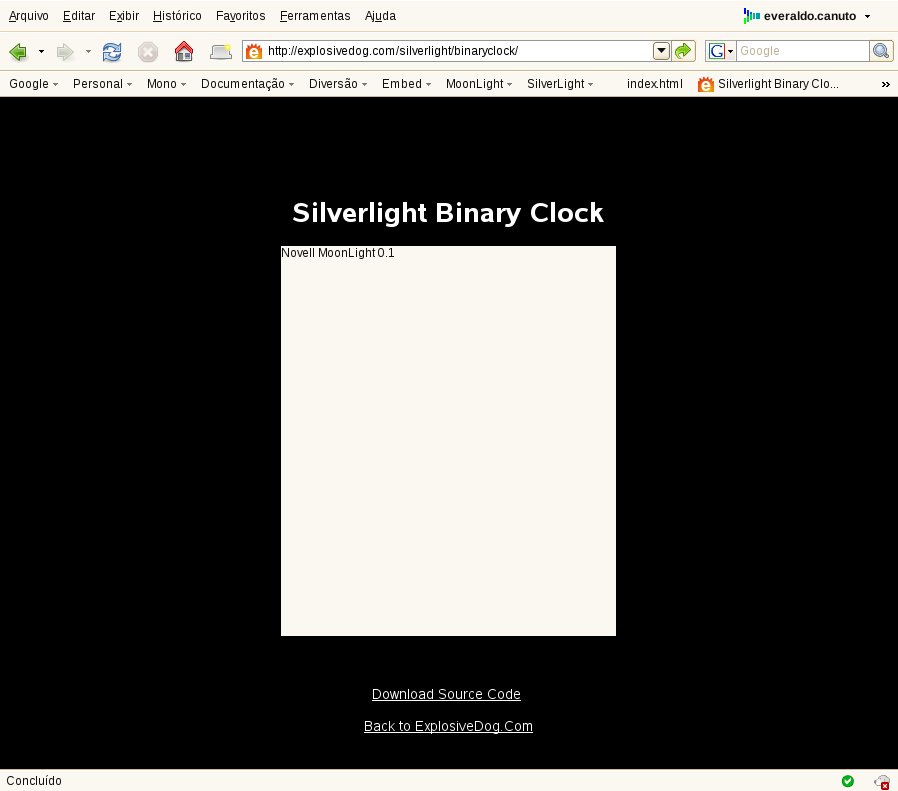Open the MoonLight bookmarks folder

(479, 84)
